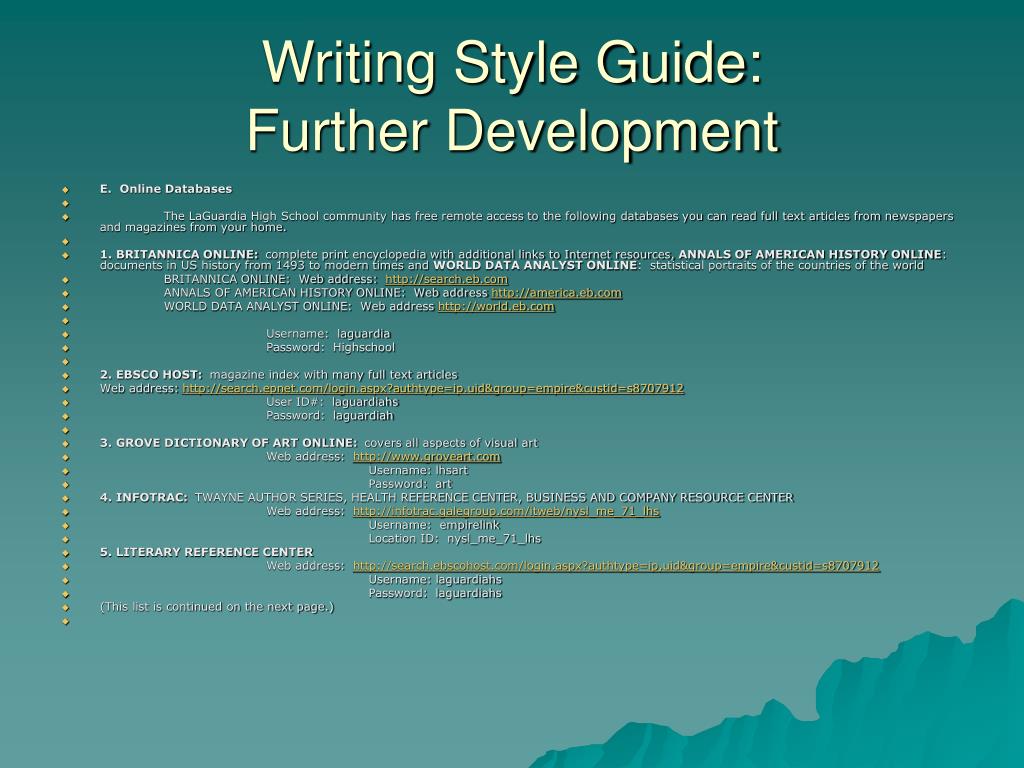Click the diamond bullet beside '2. EBSCO HOST:'
1024x768 pixels.
65,376
